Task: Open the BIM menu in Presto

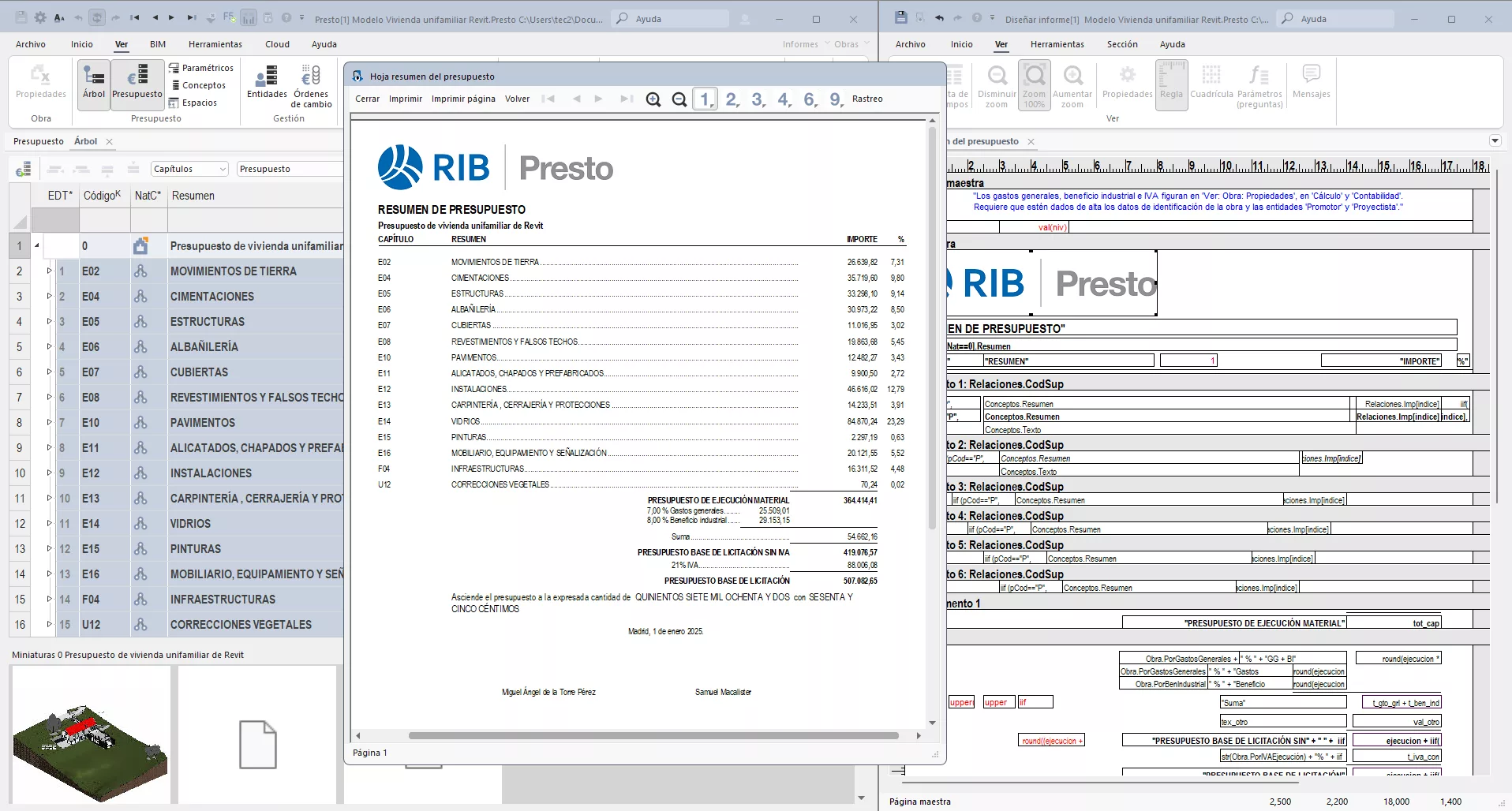Action: (x=158, y=44)
